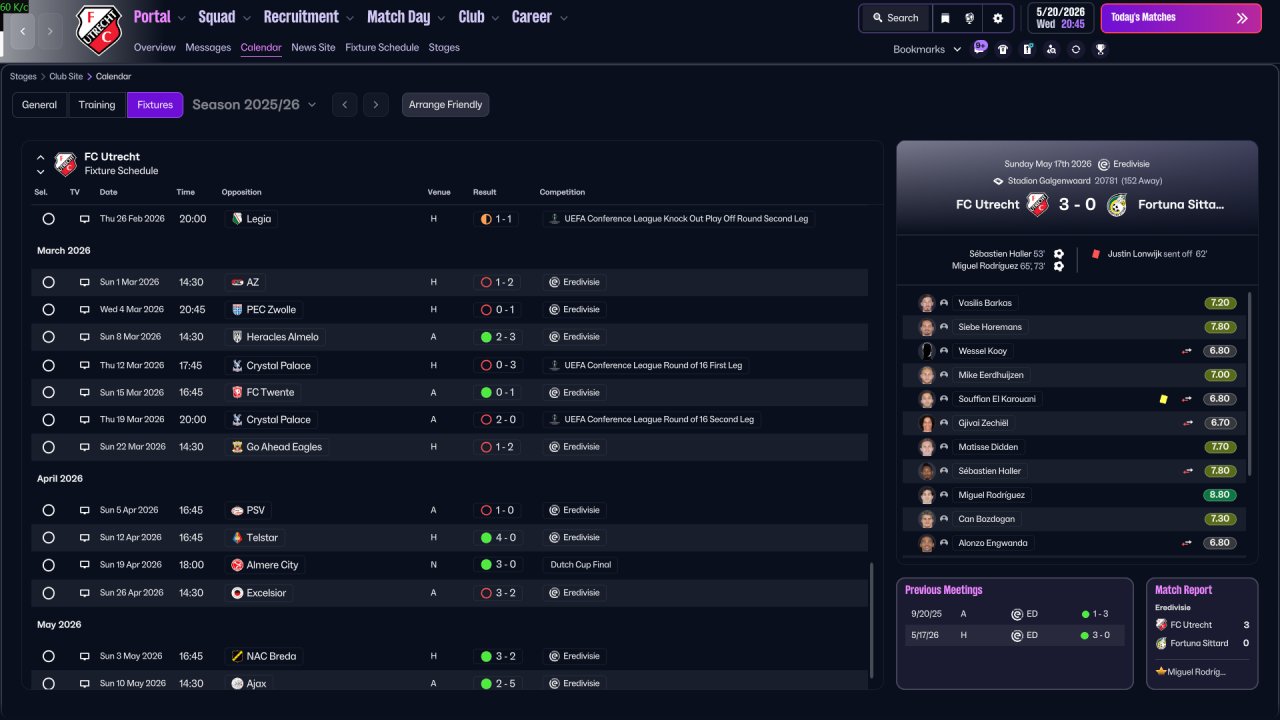Select the radio button for the AZ fixture
The image size is (1280, 720).
[x=48, y=282]
